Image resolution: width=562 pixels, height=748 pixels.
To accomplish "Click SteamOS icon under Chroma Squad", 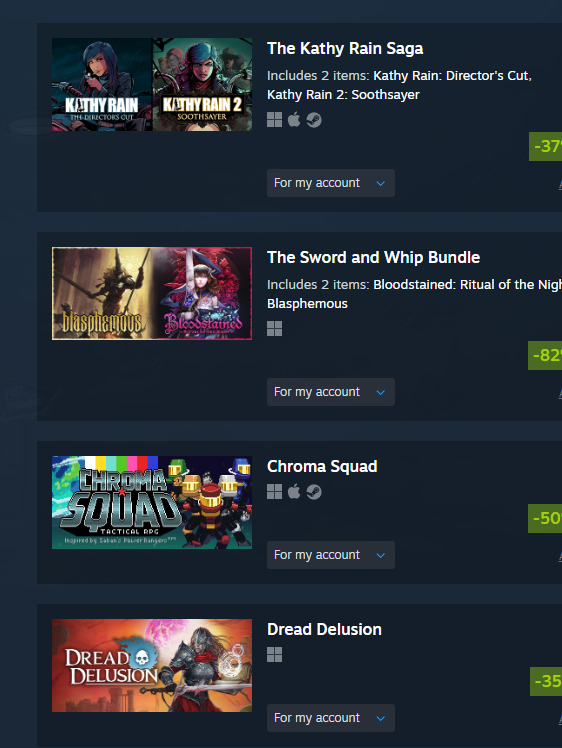I will pos(314,492).
